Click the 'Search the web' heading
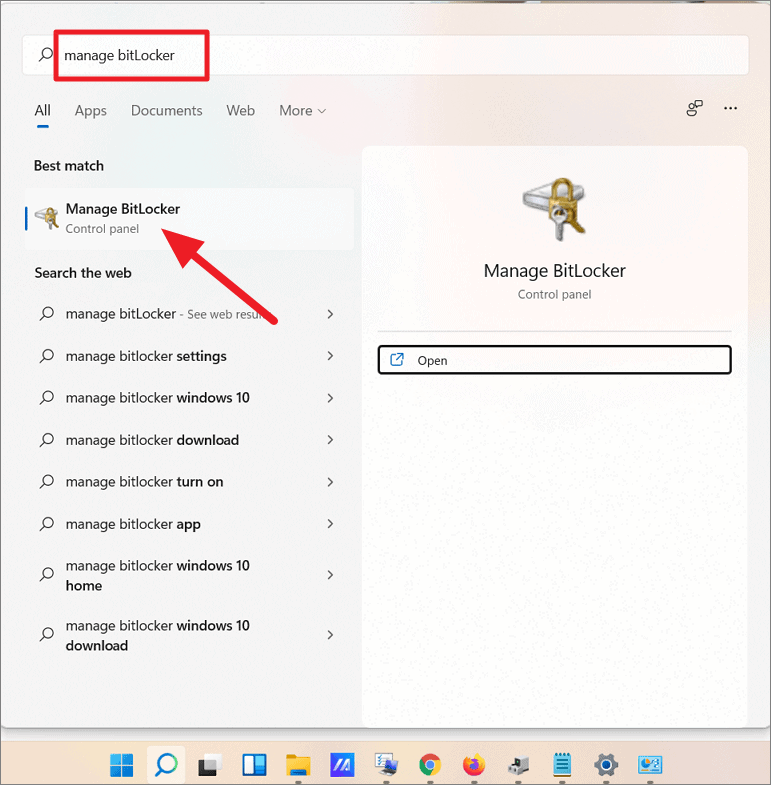This screenshot has height=785, width=771. [x=83, y=273]
